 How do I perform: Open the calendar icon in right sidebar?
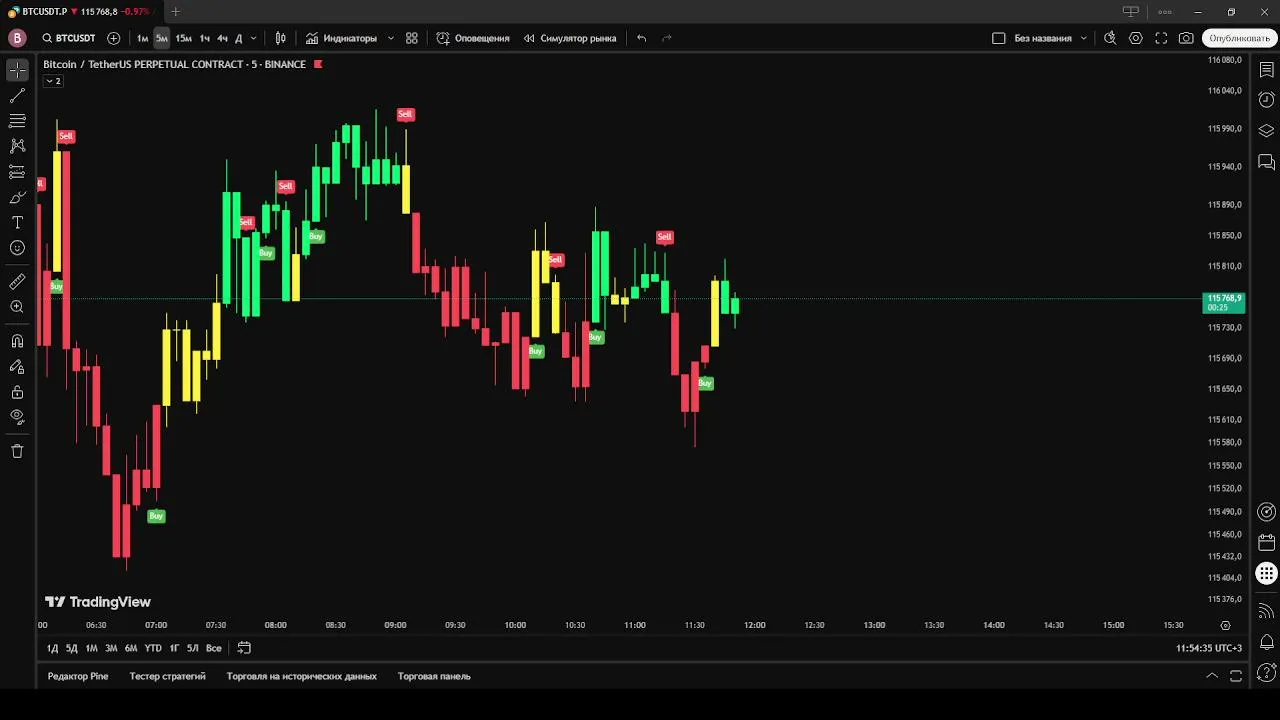(1266, 543)
